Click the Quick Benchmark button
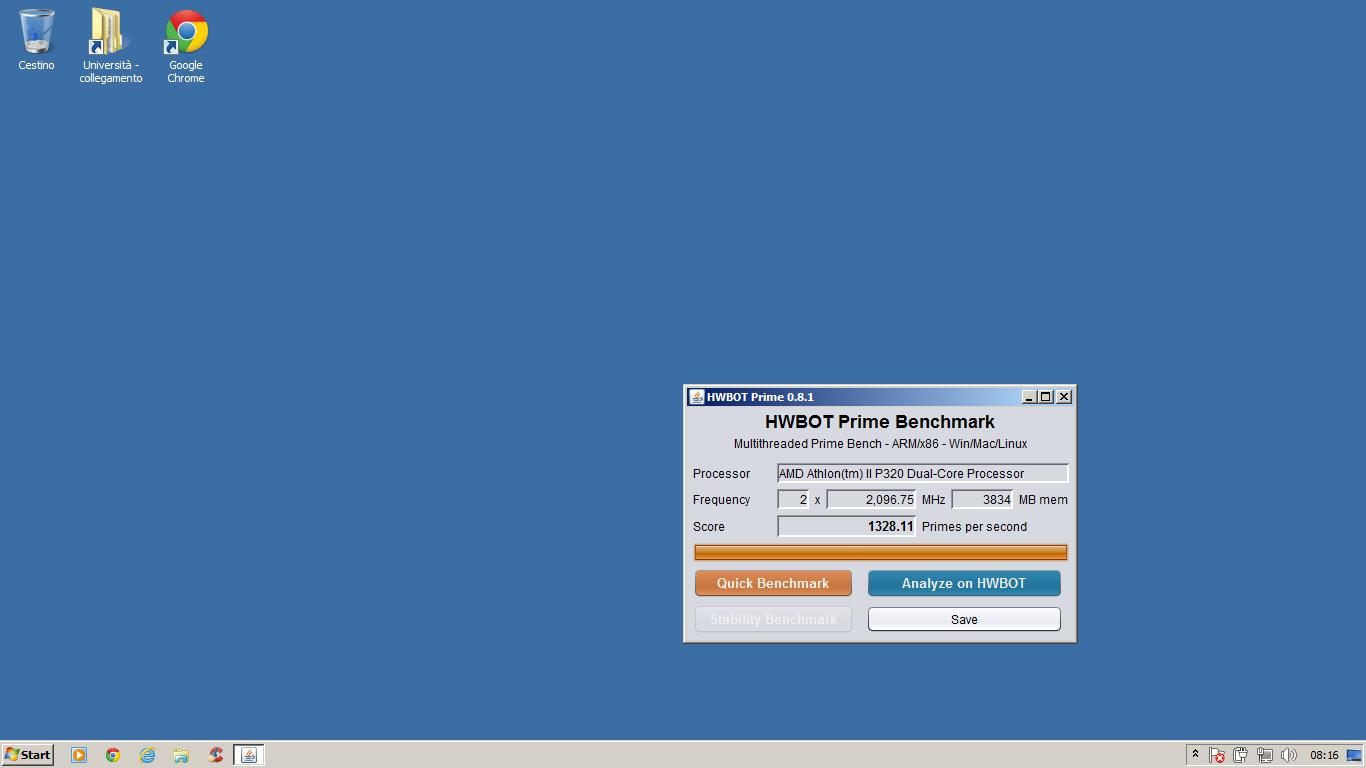 773,583
